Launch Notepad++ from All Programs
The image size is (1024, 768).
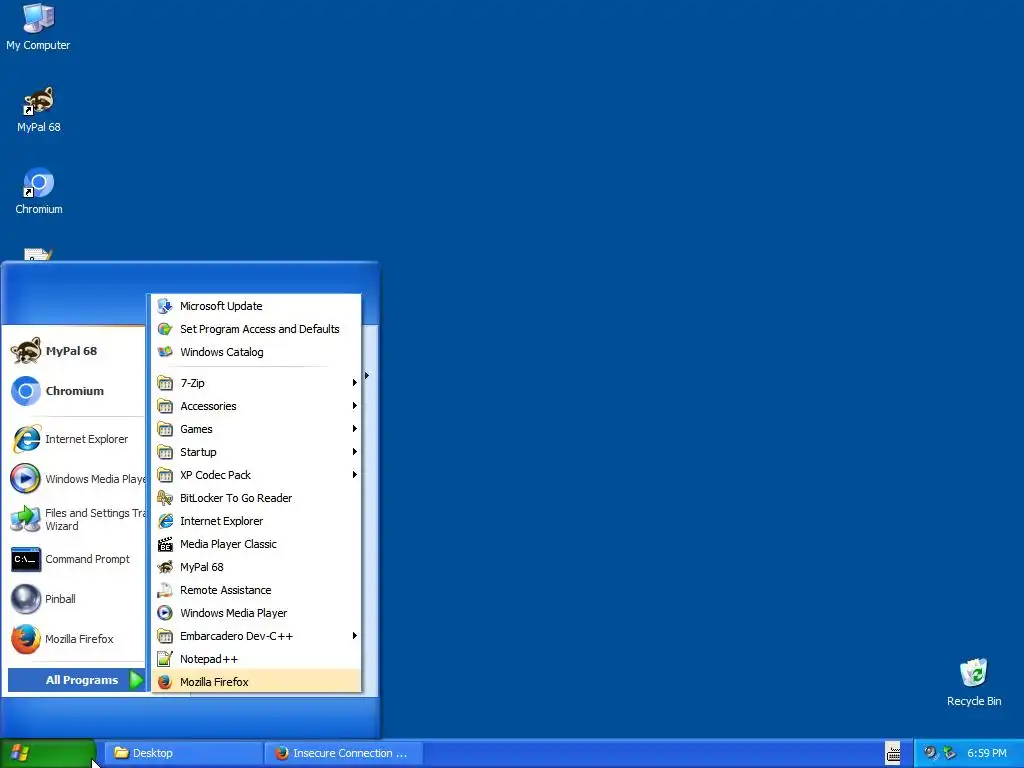point(256,659)
